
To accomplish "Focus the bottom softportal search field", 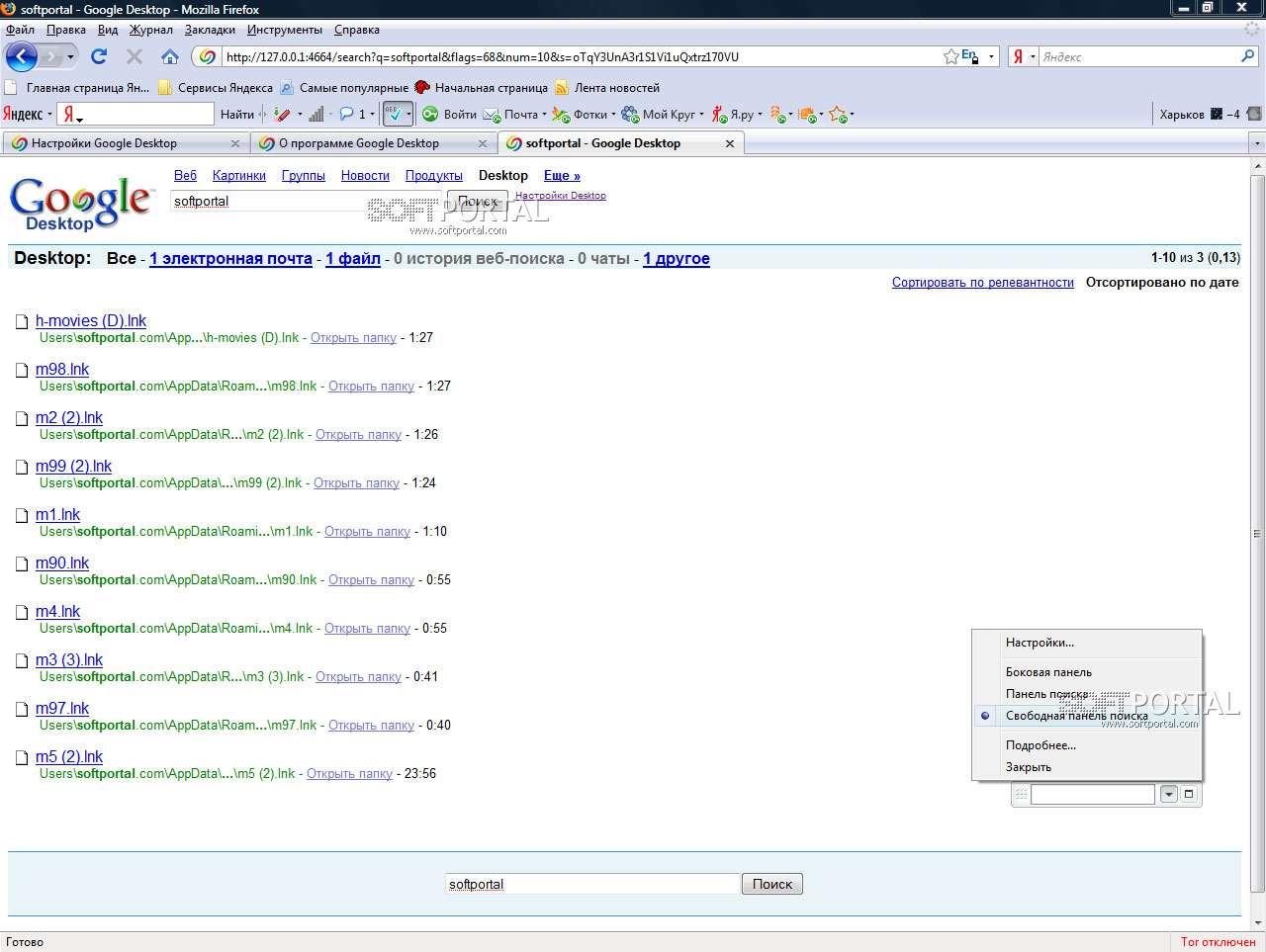I will click(592, 885).
